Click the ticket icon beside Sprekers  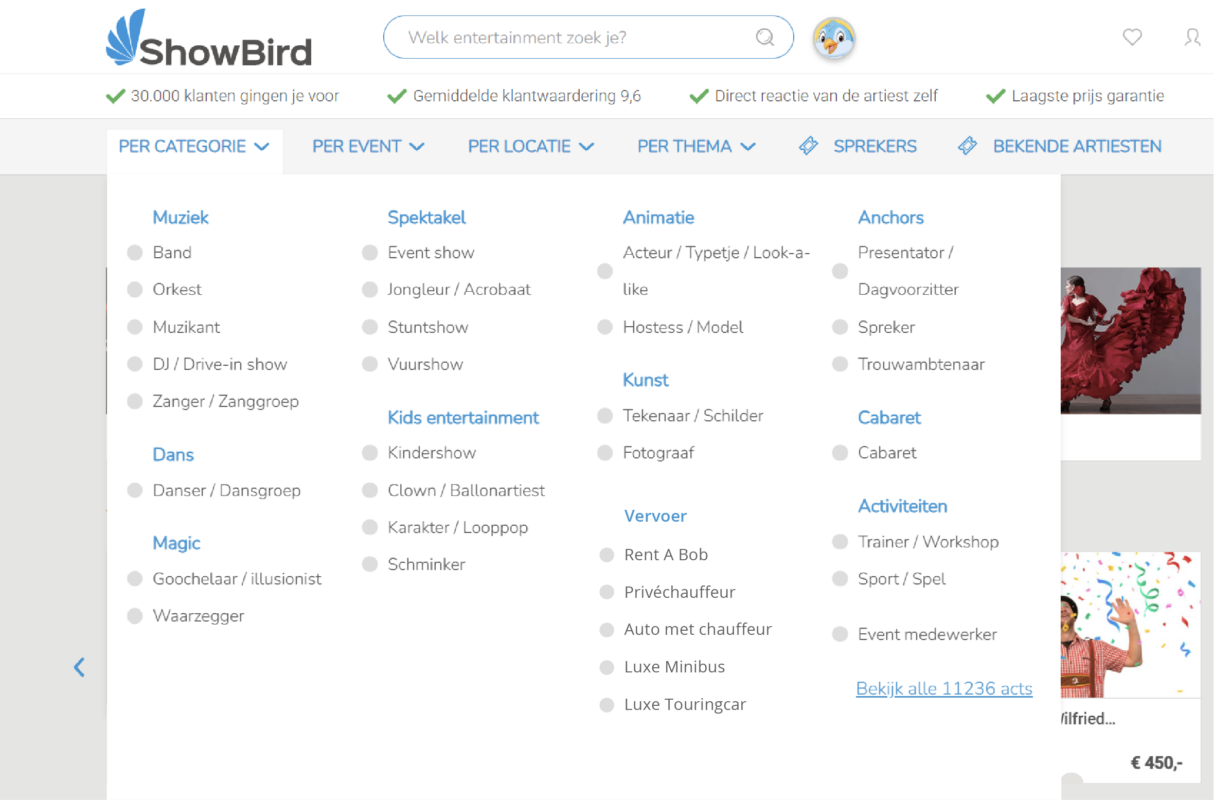click(808, 146)
